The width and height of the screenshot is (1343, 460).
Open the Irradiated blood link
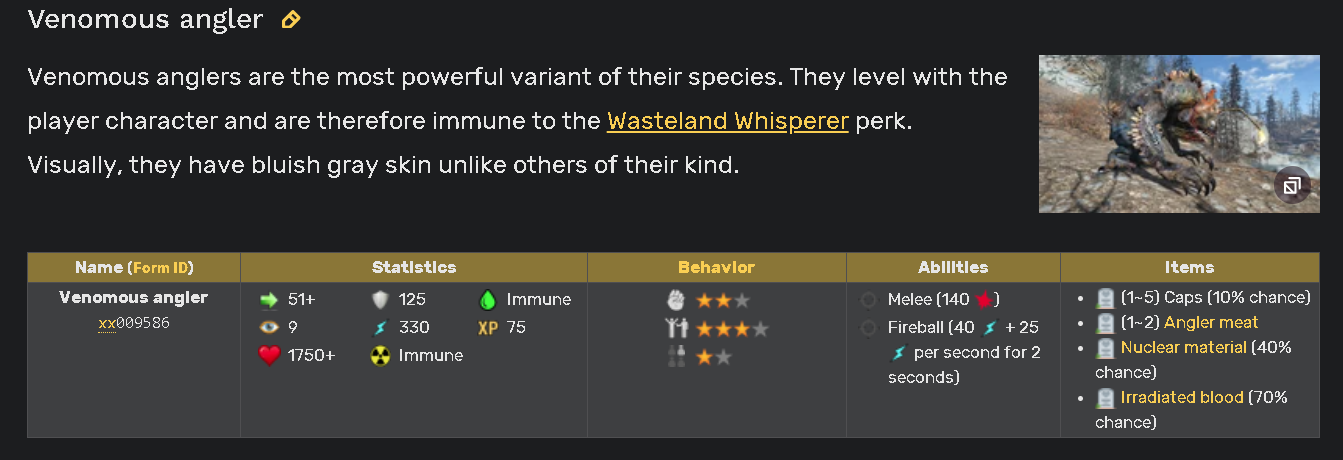[1182, 397]
